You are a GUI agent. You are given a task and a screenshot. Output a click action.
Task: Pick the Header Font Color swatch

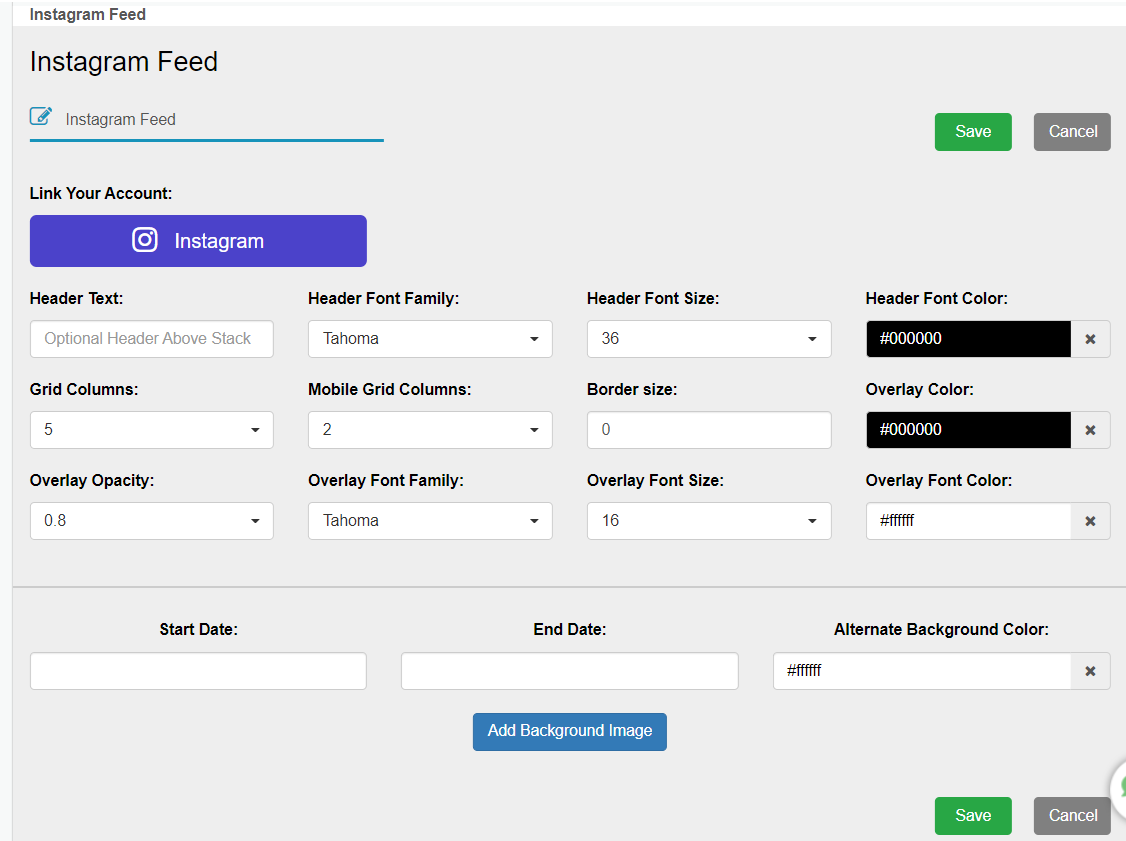[968, 339]
